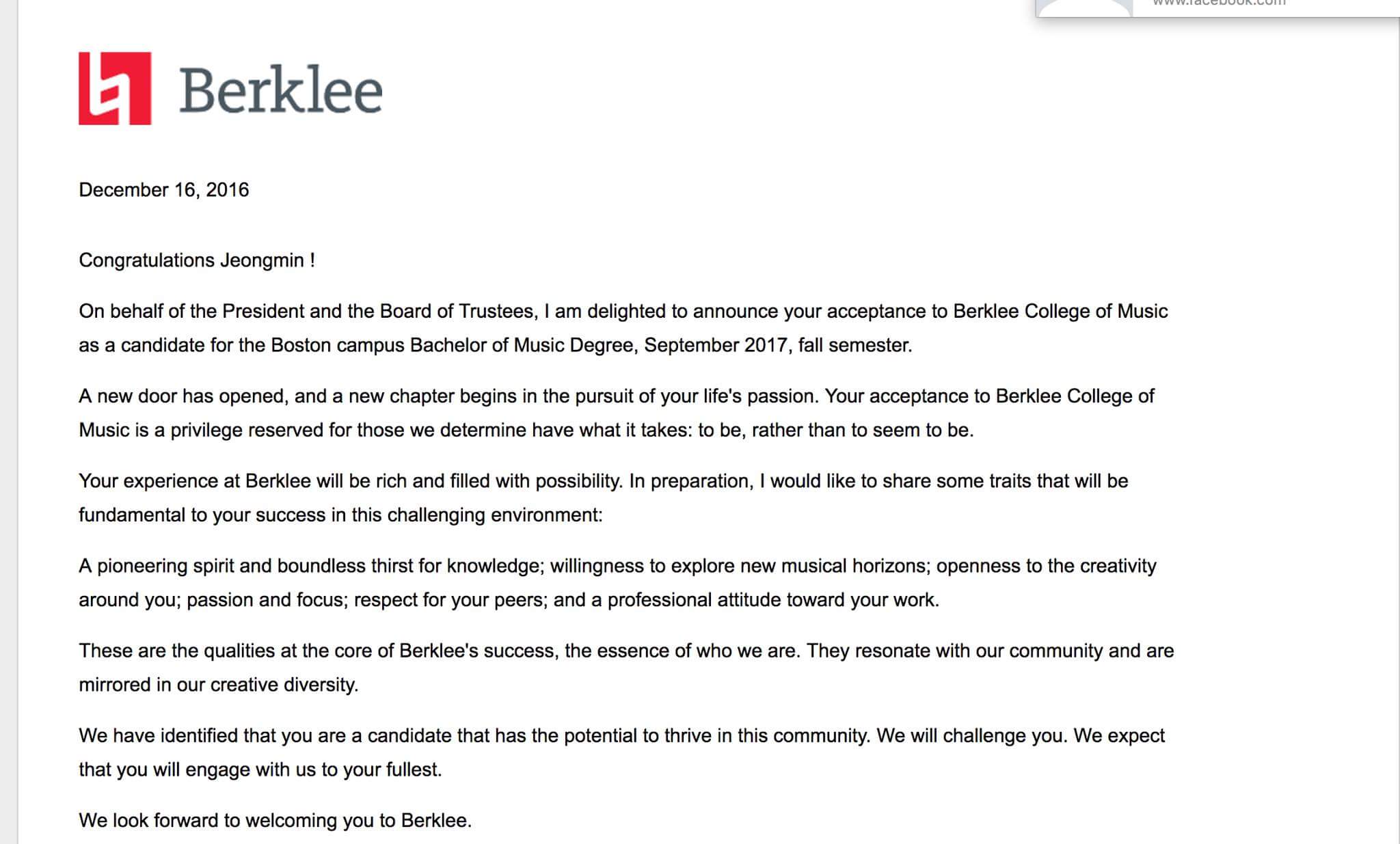Click the line Your experience at Berklee will be rich
The height and width of the screenshot is (844, 1400).
click(603, 481)
